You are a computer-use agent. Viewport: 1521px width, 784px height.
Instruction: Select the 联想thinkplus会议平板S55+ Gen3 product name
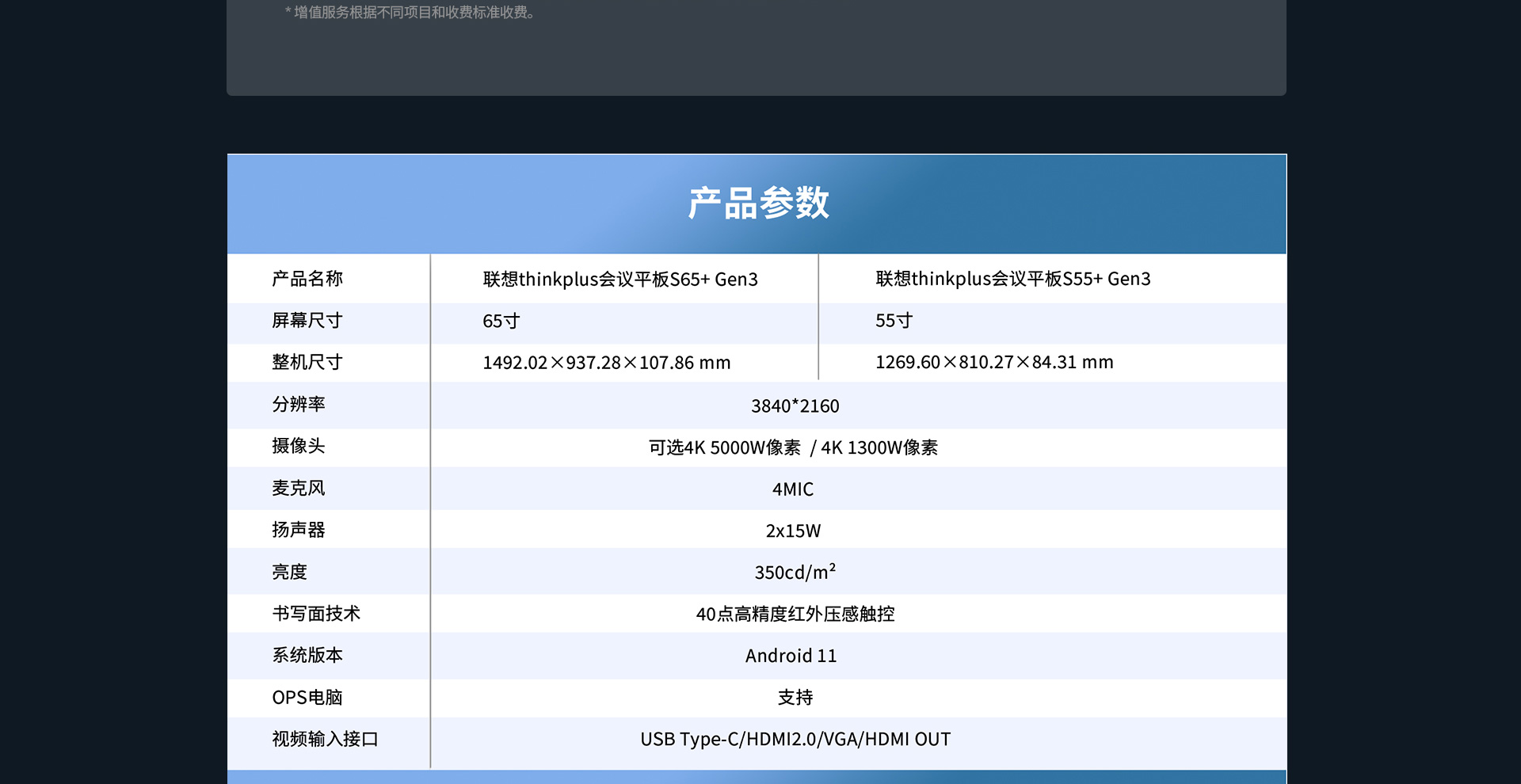1012,279
